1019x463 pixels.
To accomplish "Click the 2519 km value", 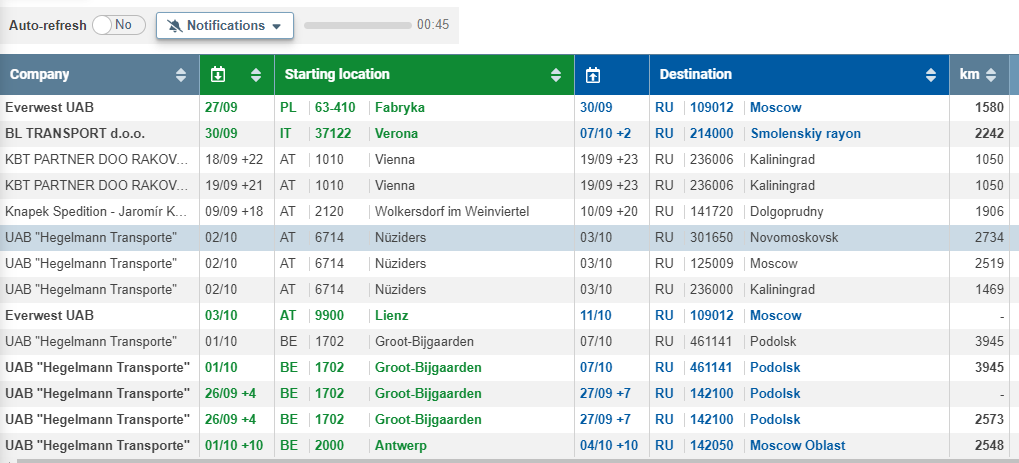I will click(x=989, y=263).
